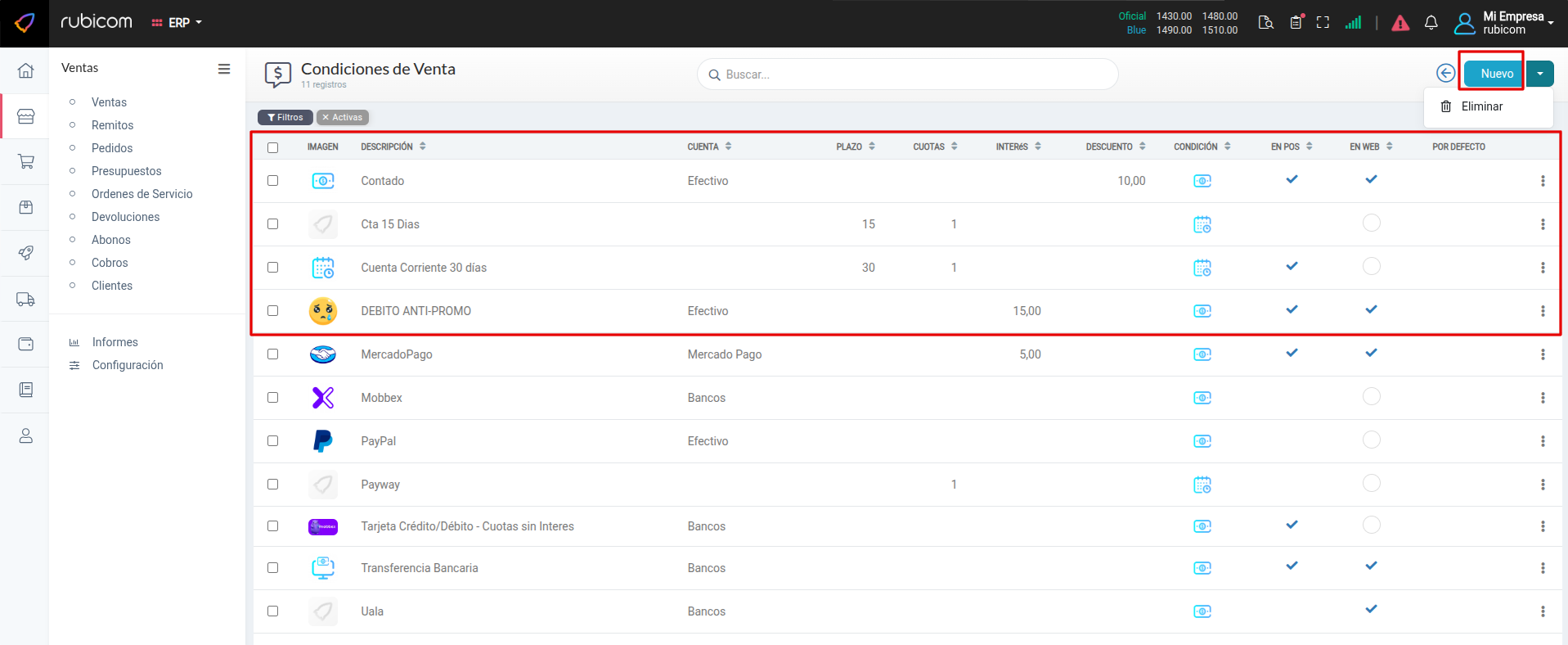Check the Contado row checkbox
The width and height of the screenshot is (1568, 645).
[x=273, y=181]
